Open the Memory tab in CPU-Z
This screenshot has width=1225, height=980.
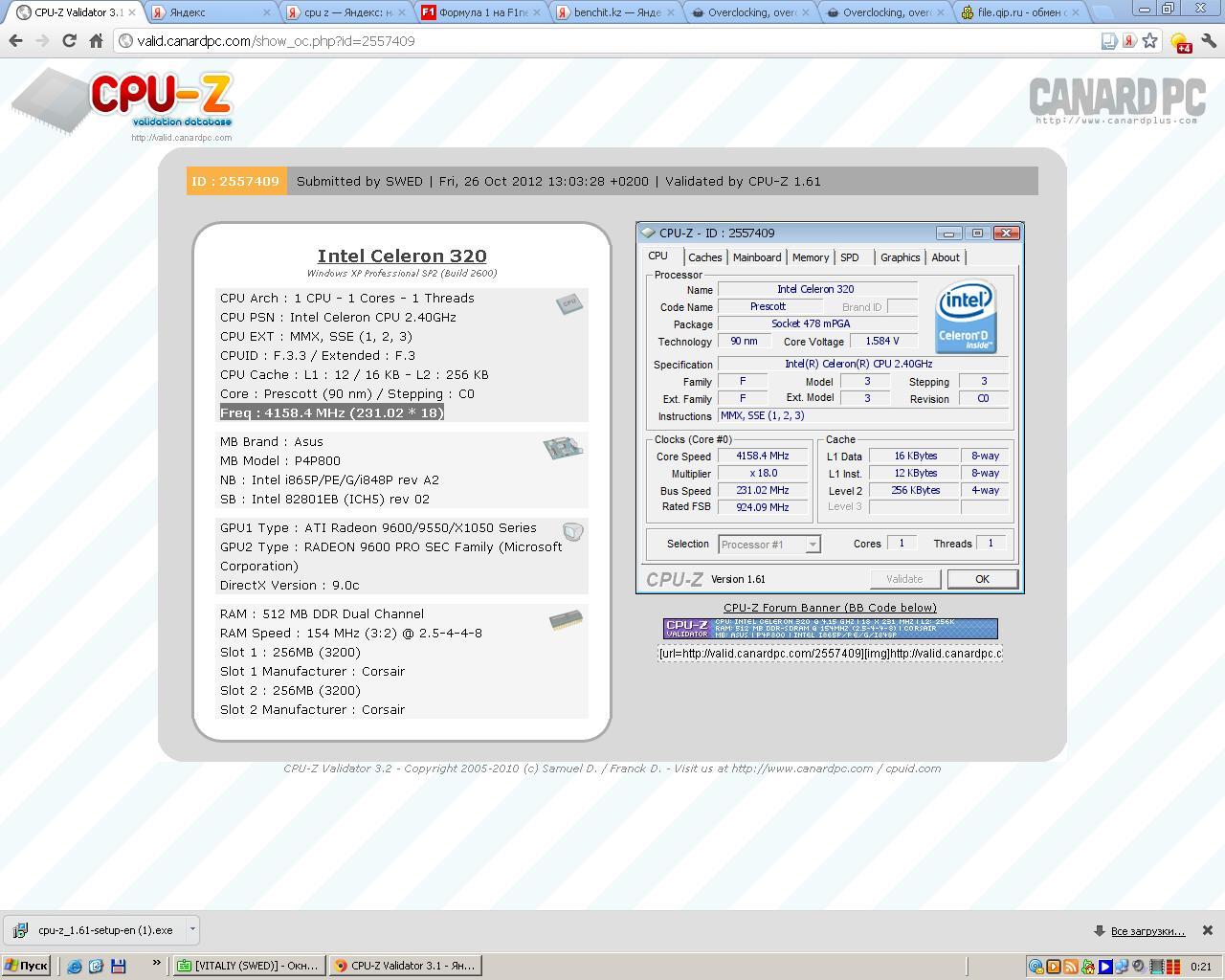[x=811, y=257]
